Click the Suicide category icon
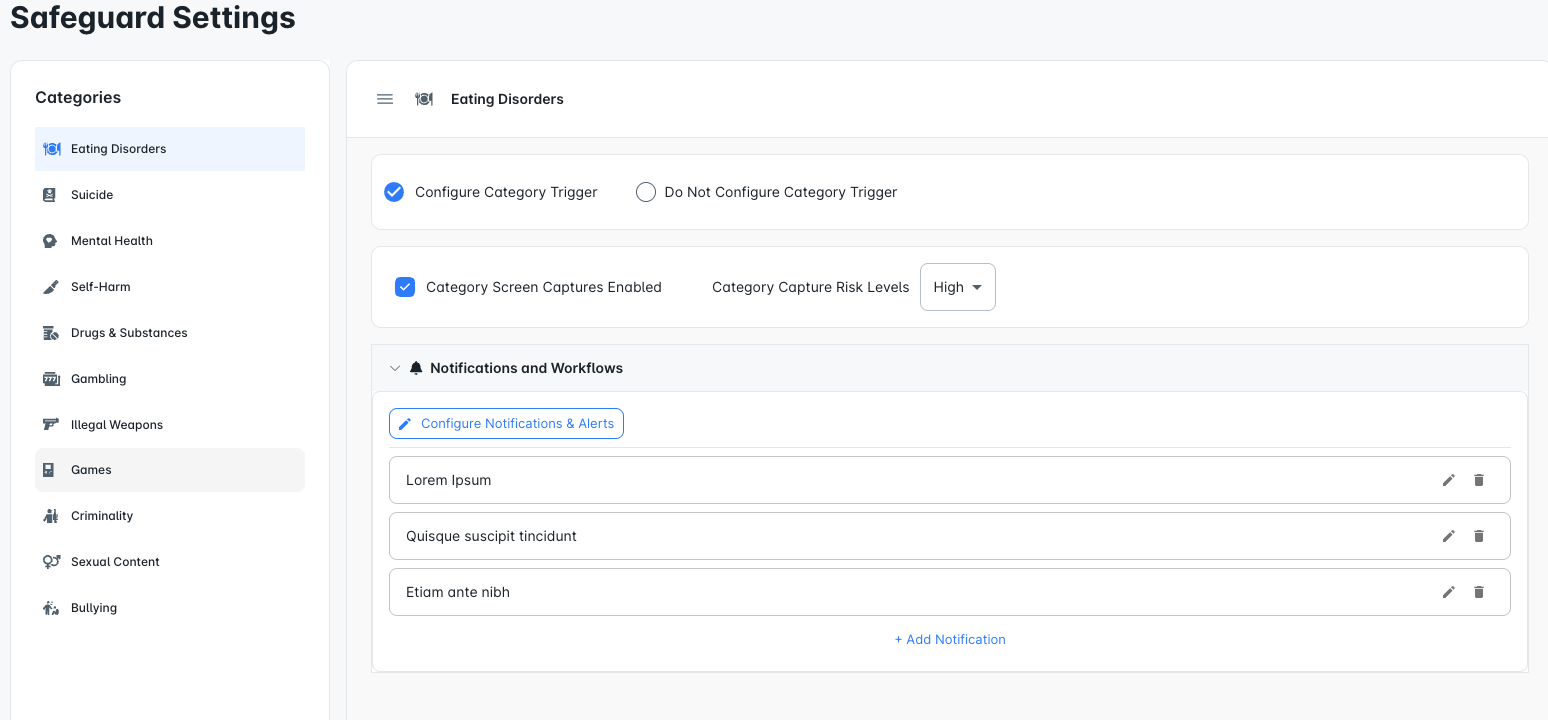The height and width of the screenshot is (720, 1548). point(50,195)
